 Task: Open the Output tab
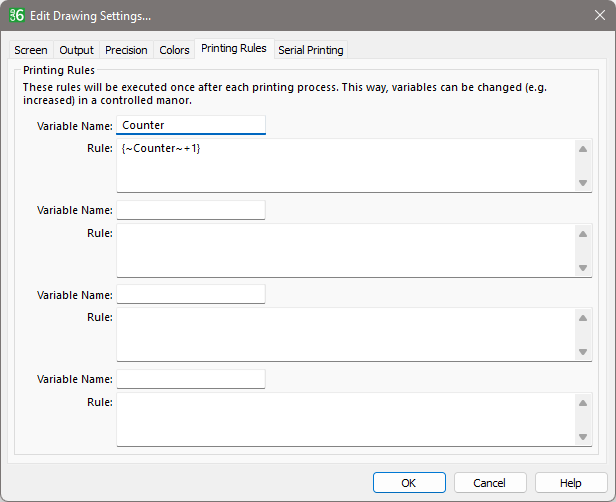pyautogui.click(x=76, y=50)
